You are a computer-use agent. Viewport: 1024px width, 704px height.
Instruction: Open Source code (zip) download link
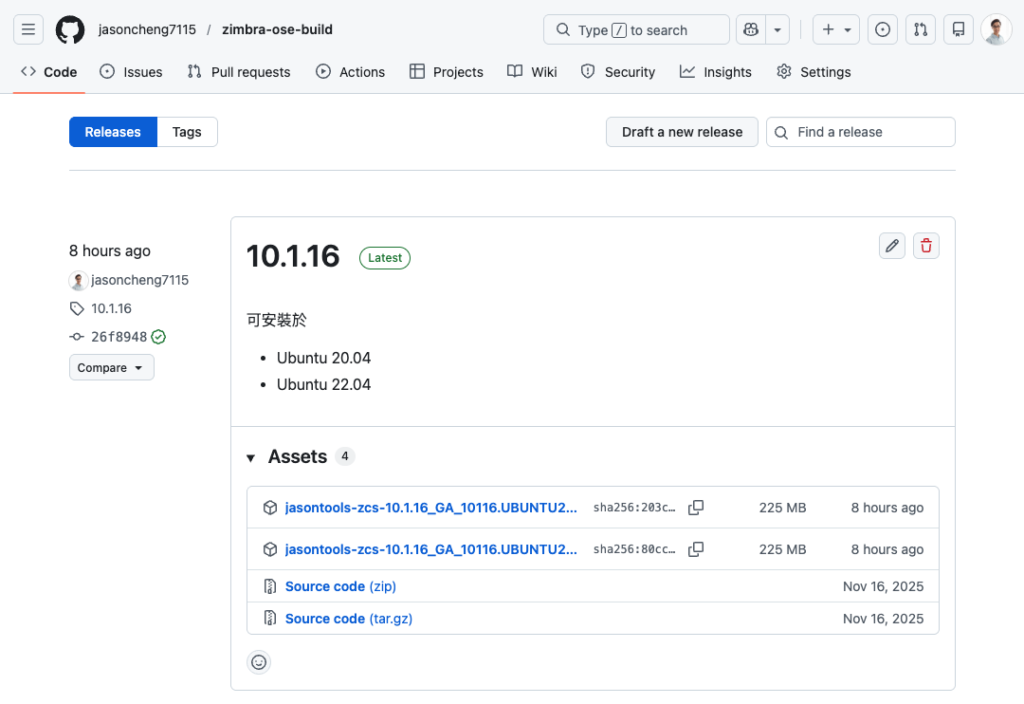(x=340, y=586)
